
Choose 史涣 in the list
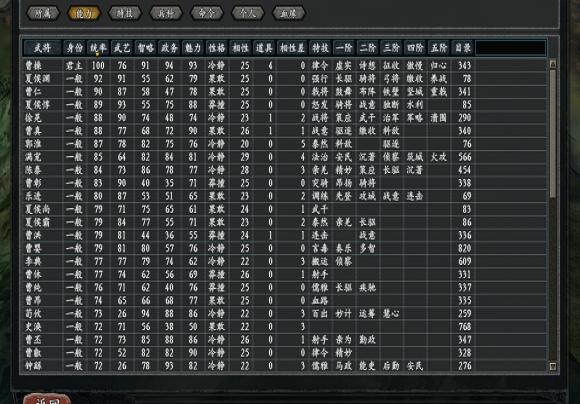pyautogui.click(x=284, y=326)
